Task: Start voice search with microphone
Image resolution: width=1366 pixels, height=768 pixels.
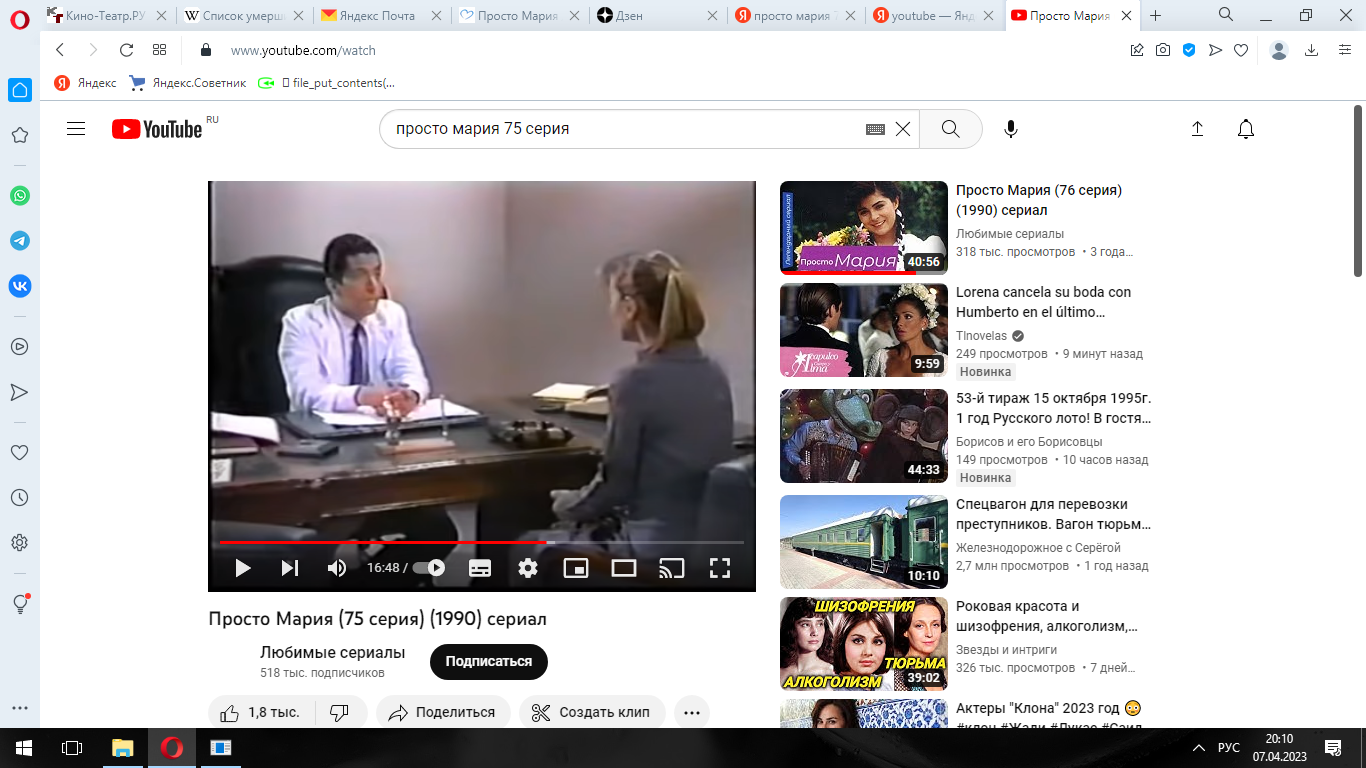Action: (1011, 129)
